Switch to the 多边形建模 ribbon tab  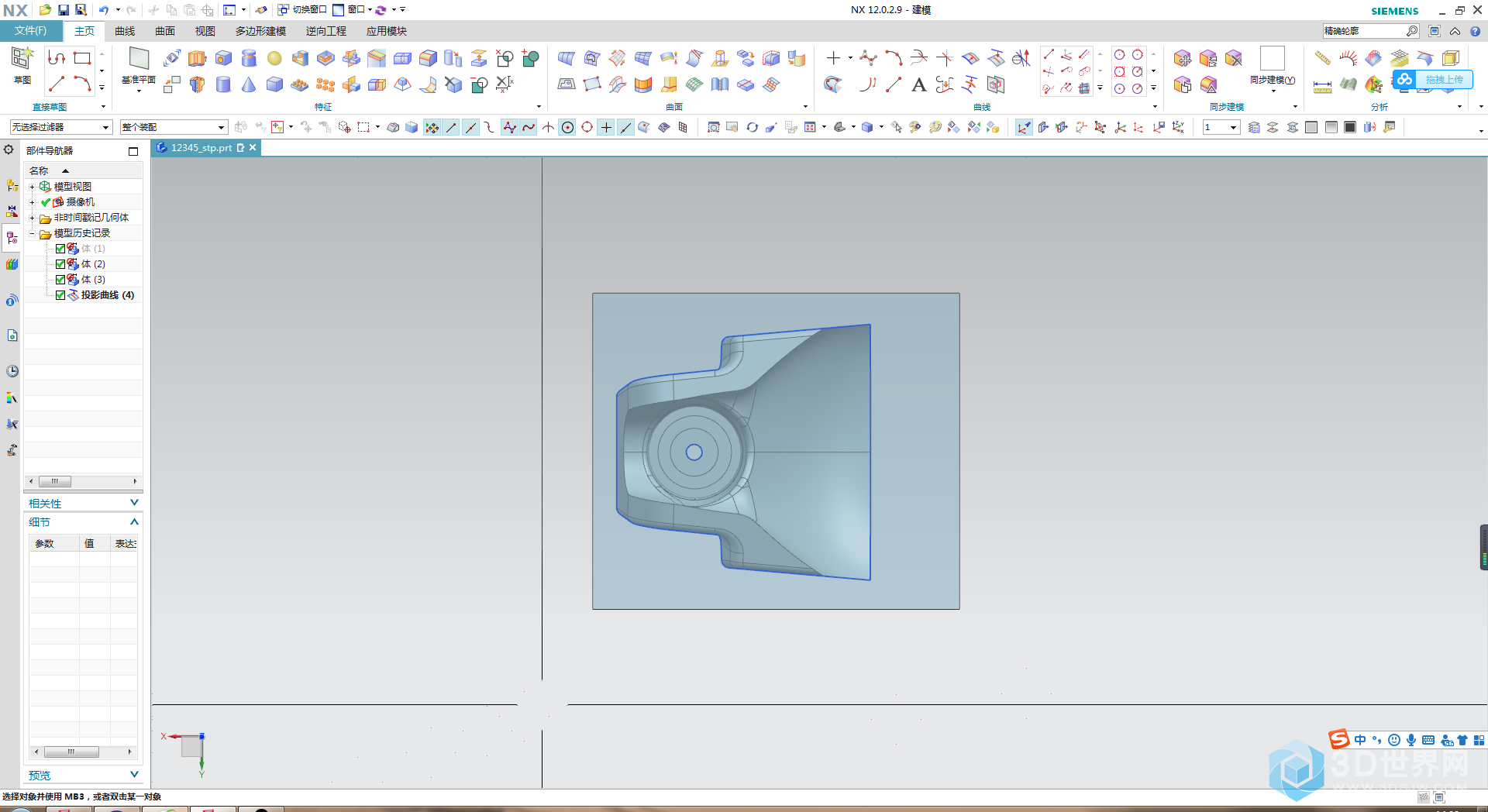[x=261, y=31]
